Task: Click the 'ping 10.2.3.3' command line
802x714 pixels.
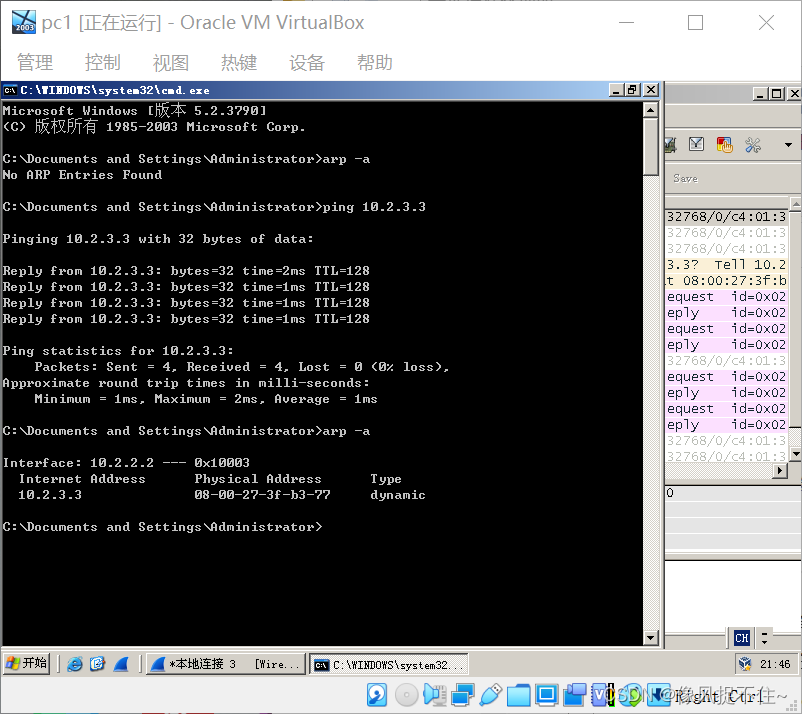Action: (x=214, y=207)
